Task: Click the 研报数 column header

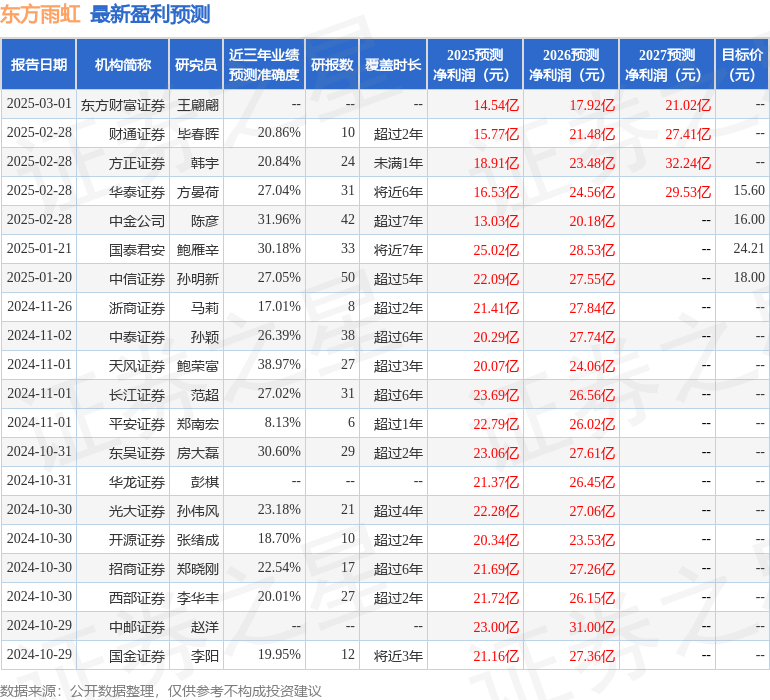Action: pos(332,64)
